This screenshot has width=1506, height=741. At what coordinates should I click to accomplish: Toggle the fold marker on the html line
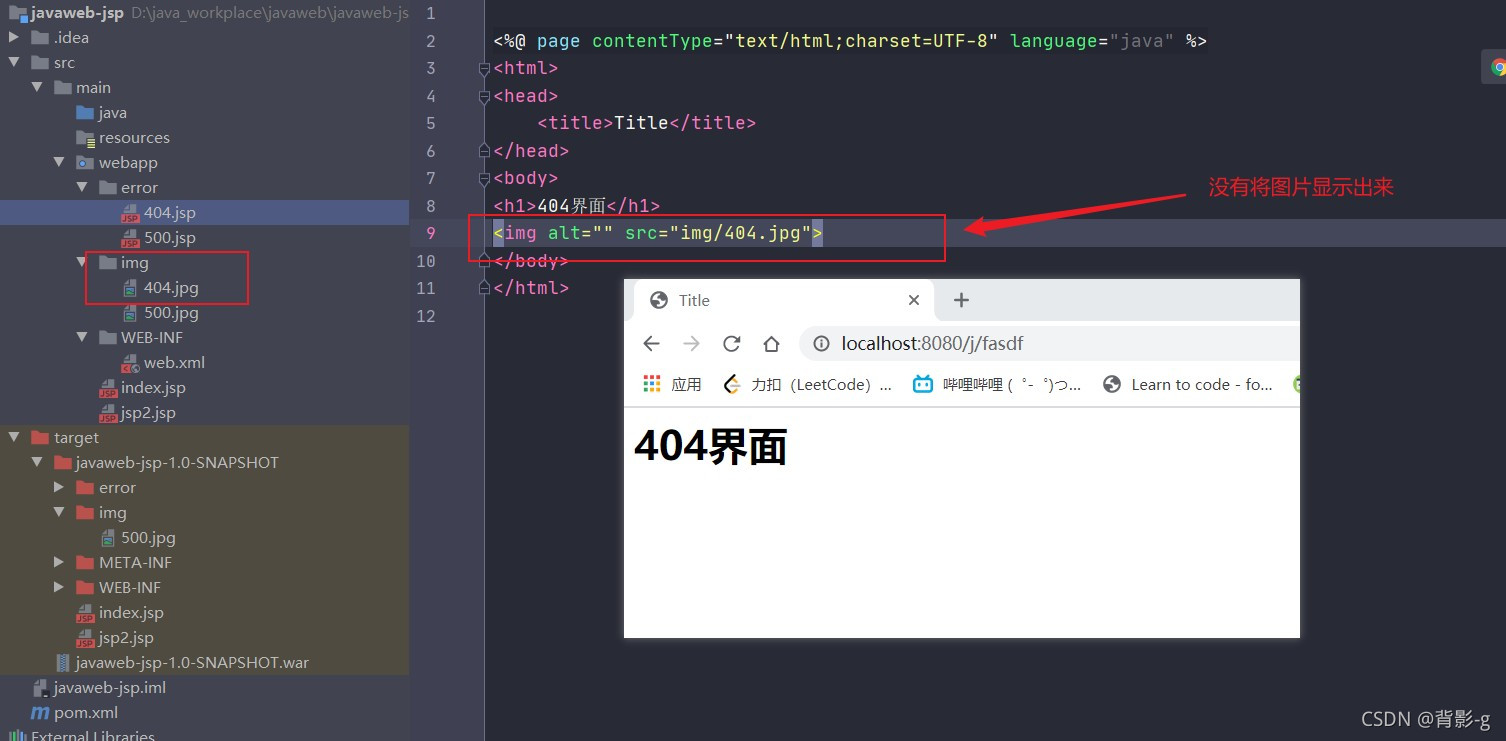coord(485,69)
